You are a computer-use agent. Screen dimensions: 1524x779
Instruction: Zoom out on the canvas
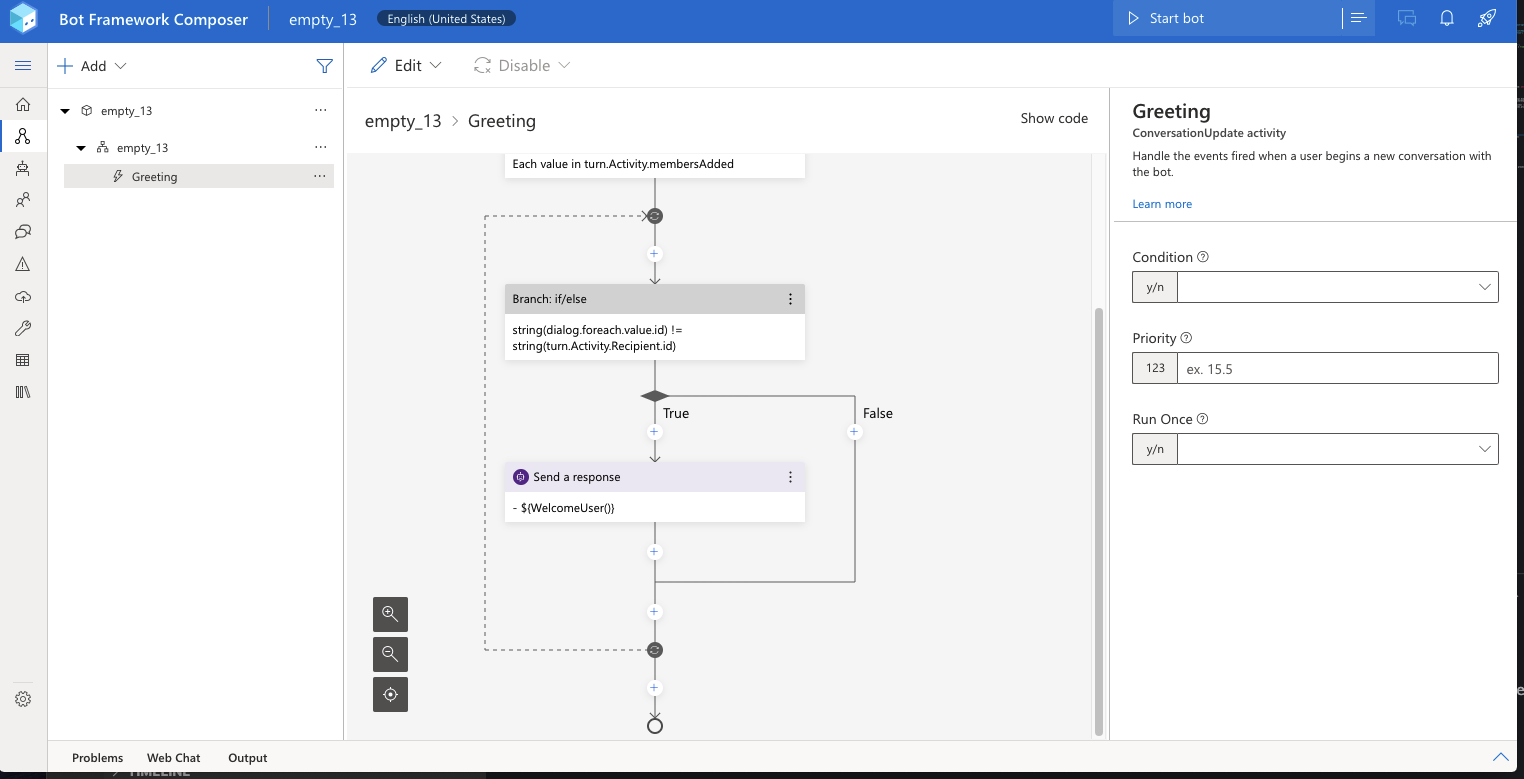click(x=390, y=654)
